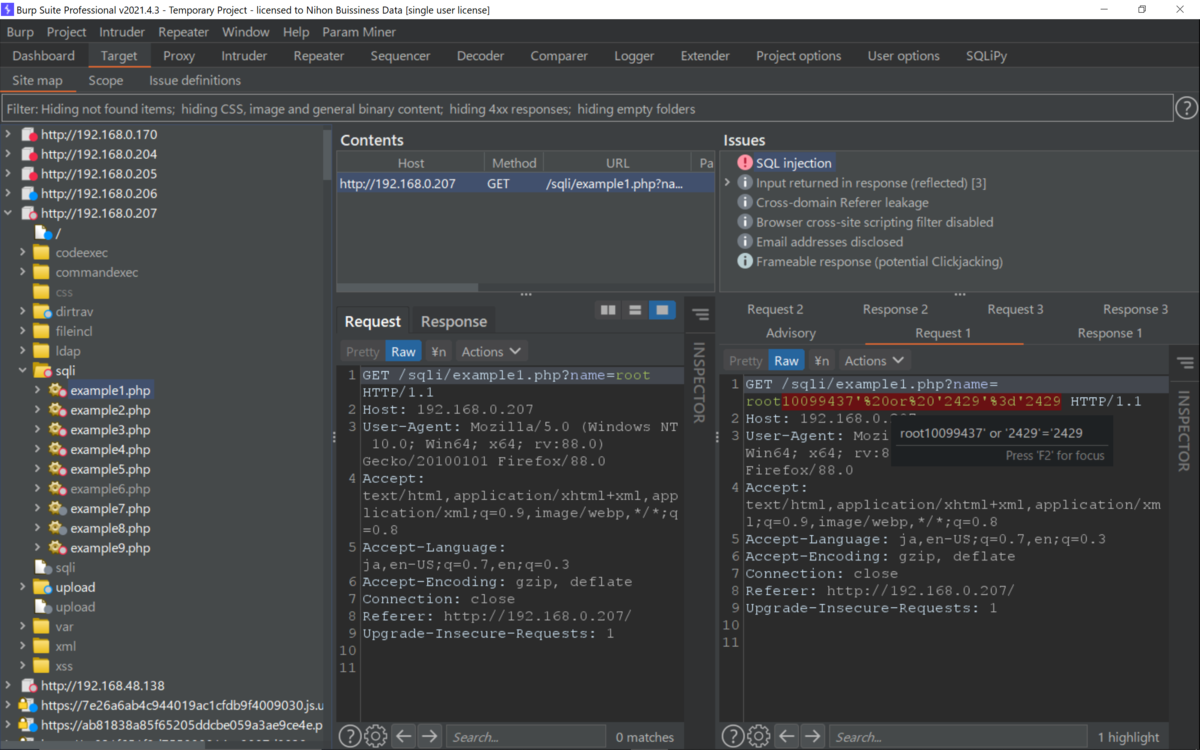Toggle Raw view in issue request editor

786,361
